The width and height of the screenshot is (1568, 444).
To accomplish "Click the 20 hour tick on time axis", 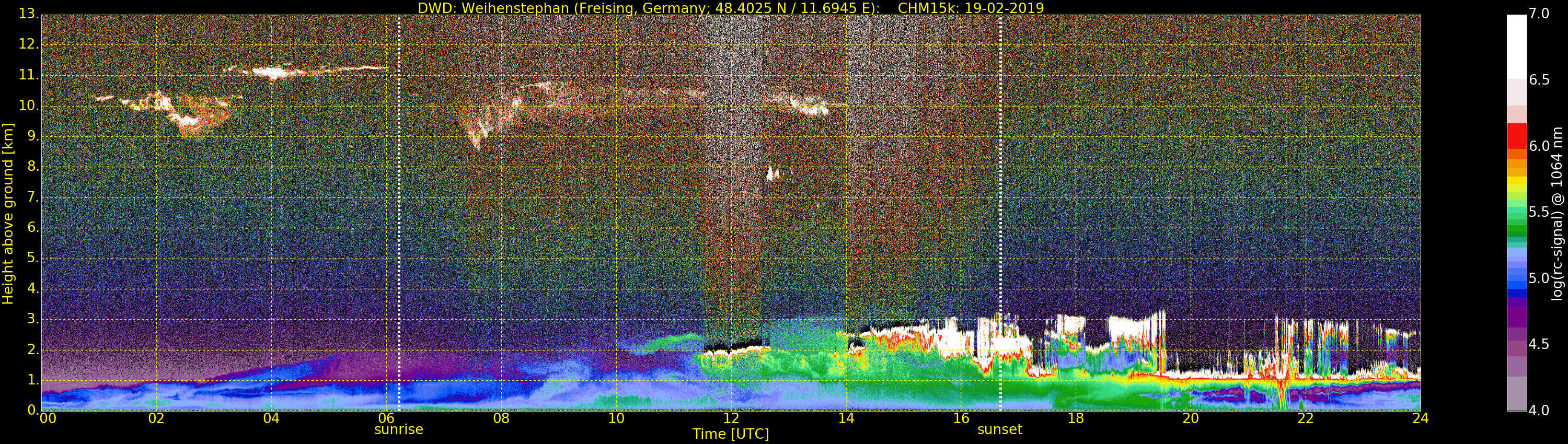I will pos(1191,418).
